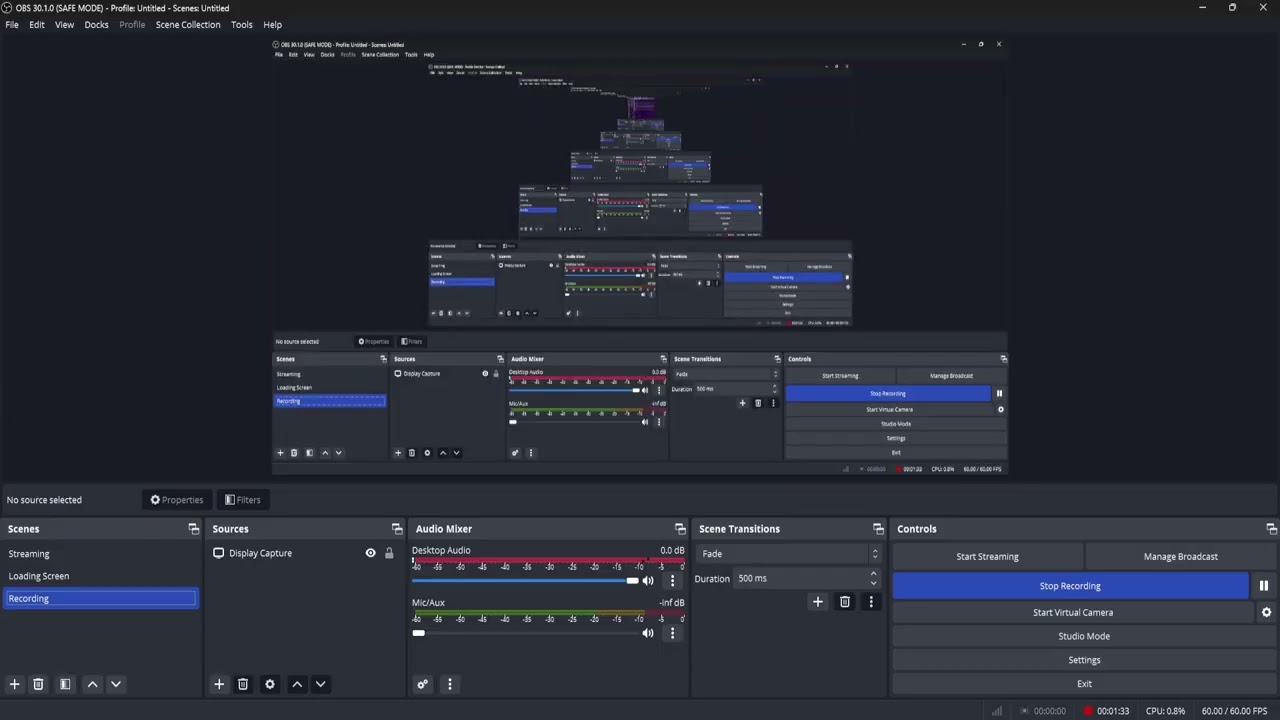The height and width of the screenshot is (720, 1280).
Task: Add a scene transition with plus icon
Action: coord(817,601)
